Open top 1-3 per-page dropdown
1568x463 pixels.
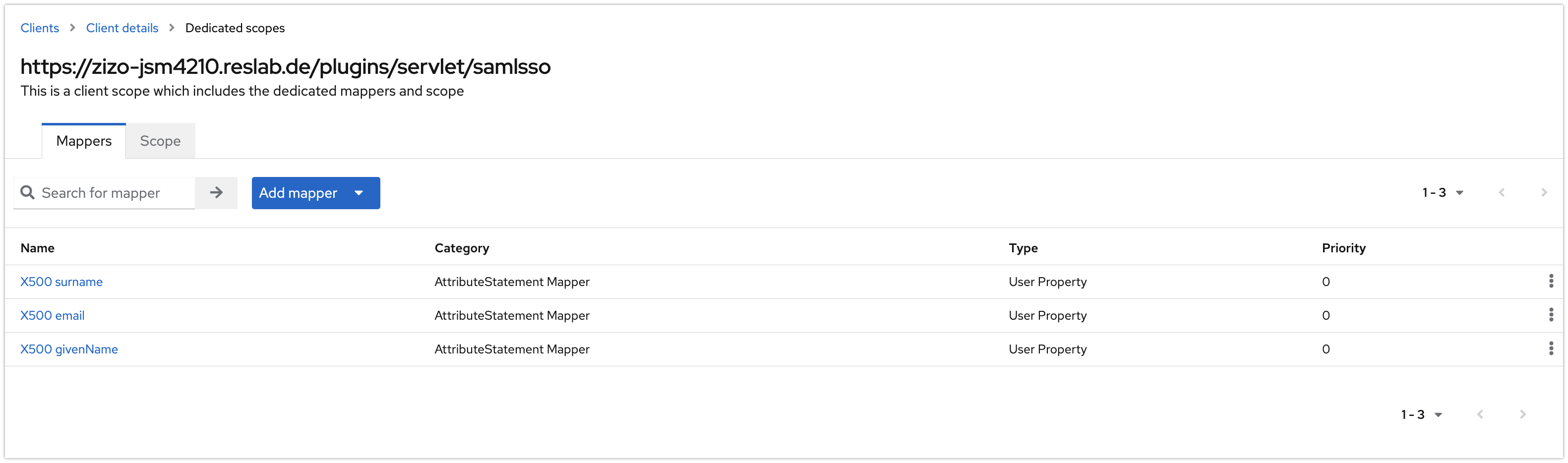tap(1443, 193)
